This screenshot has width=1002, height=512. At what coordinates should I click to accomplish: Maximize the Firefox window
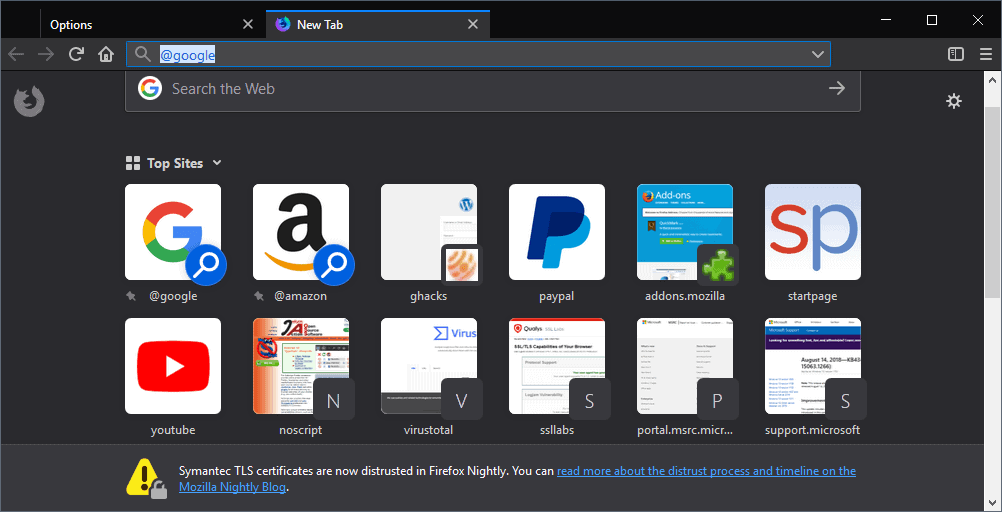tap(932, 20)
